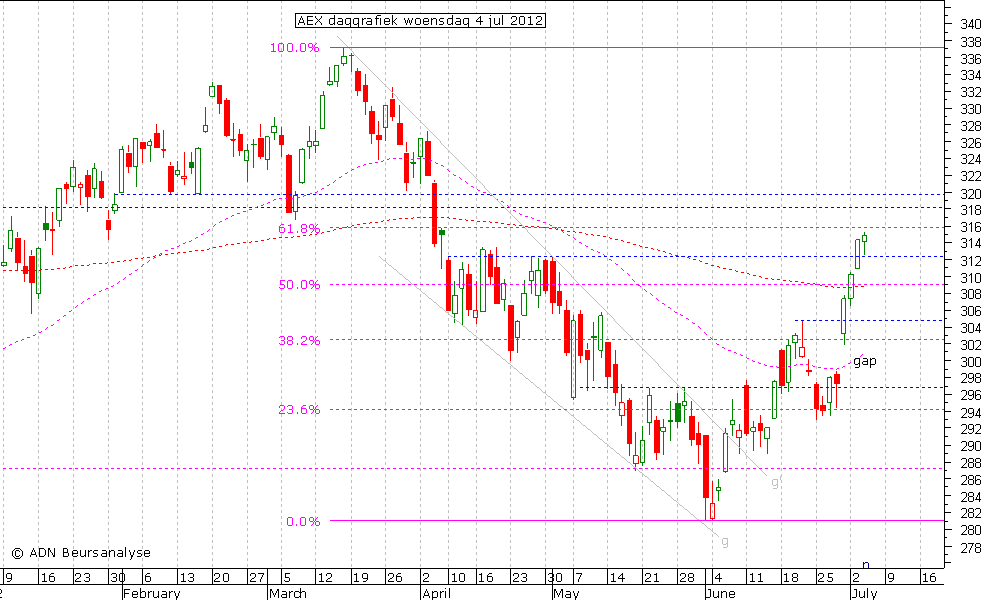Click the date label '14' under May
The width and height of the screenshot is (985, 600).
pyautogui.click(x=616, y=577)
